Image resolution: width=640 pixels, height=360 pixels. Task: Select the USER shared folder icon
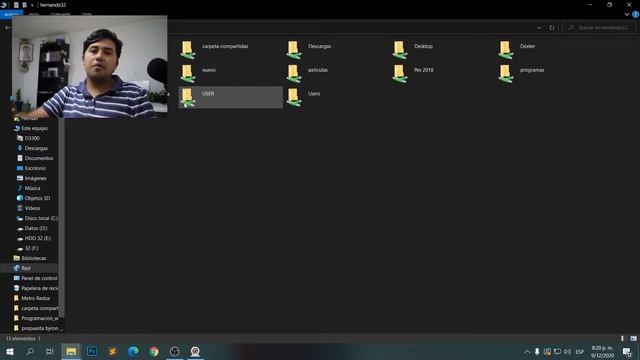click(x=188, y=97)
